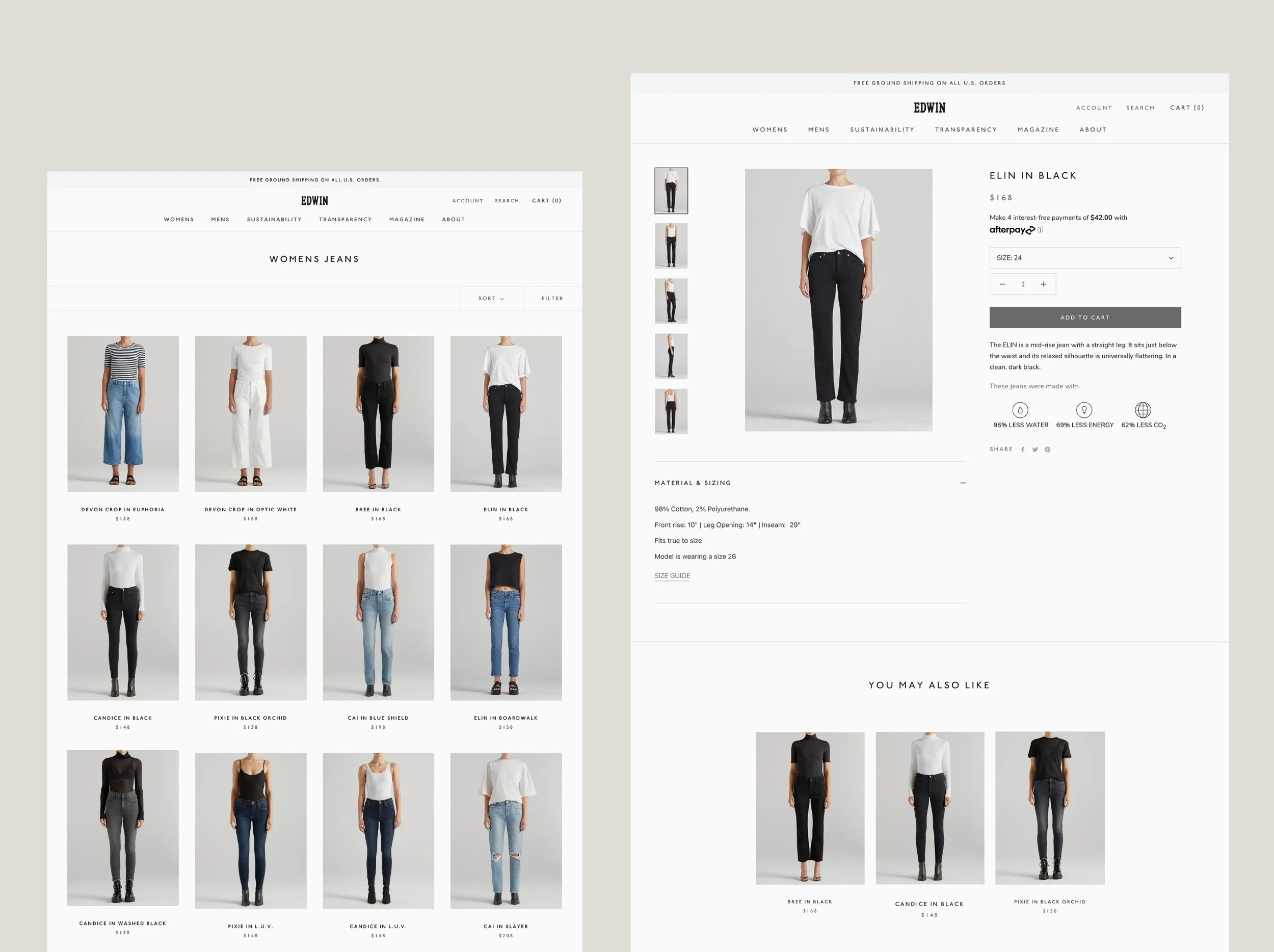Open the Sort dropdown on Womens Jeans page

[x=491, y=298]
